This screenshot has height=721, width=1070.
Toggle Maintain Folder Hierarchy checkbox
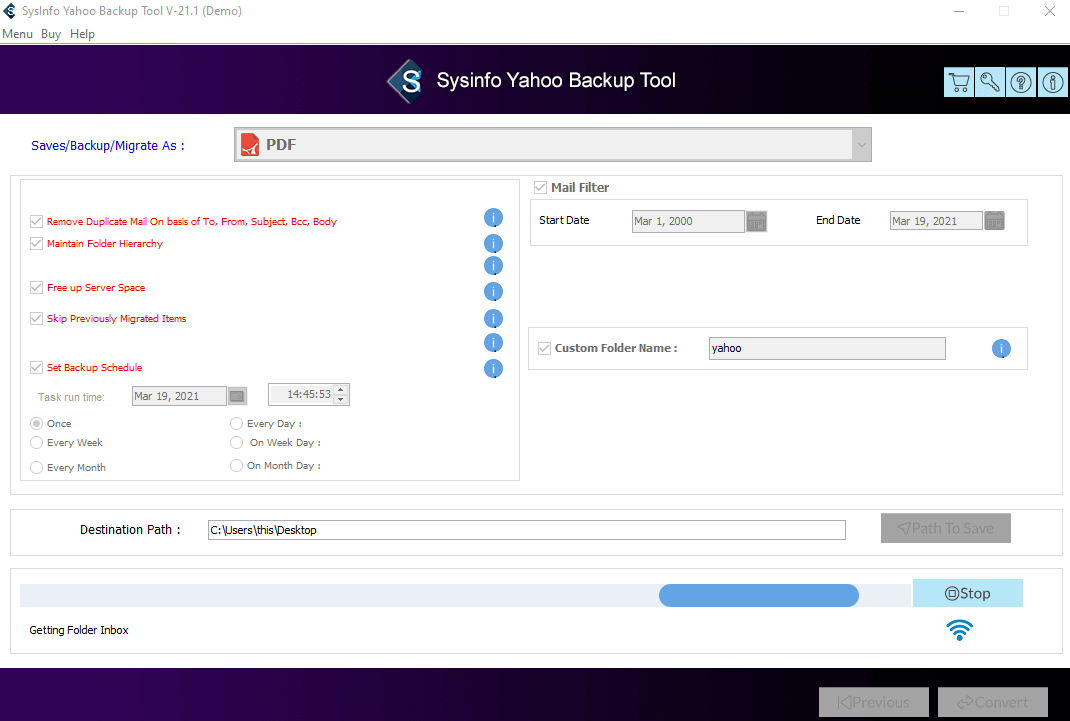pos(37,244)
